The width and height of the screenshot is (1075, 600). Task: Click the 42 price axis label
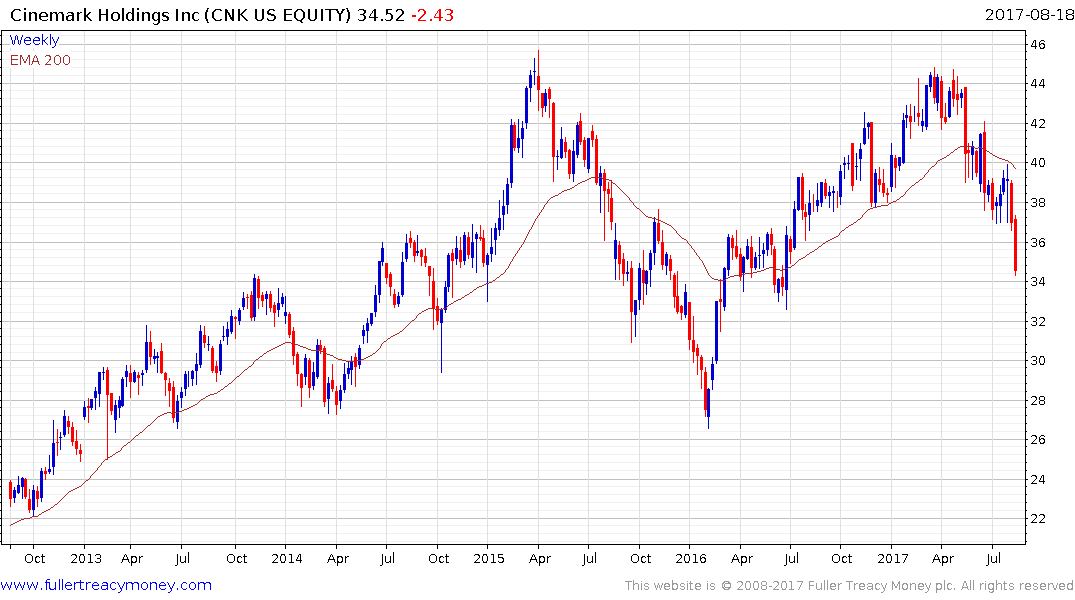[x=1037, y=123]
